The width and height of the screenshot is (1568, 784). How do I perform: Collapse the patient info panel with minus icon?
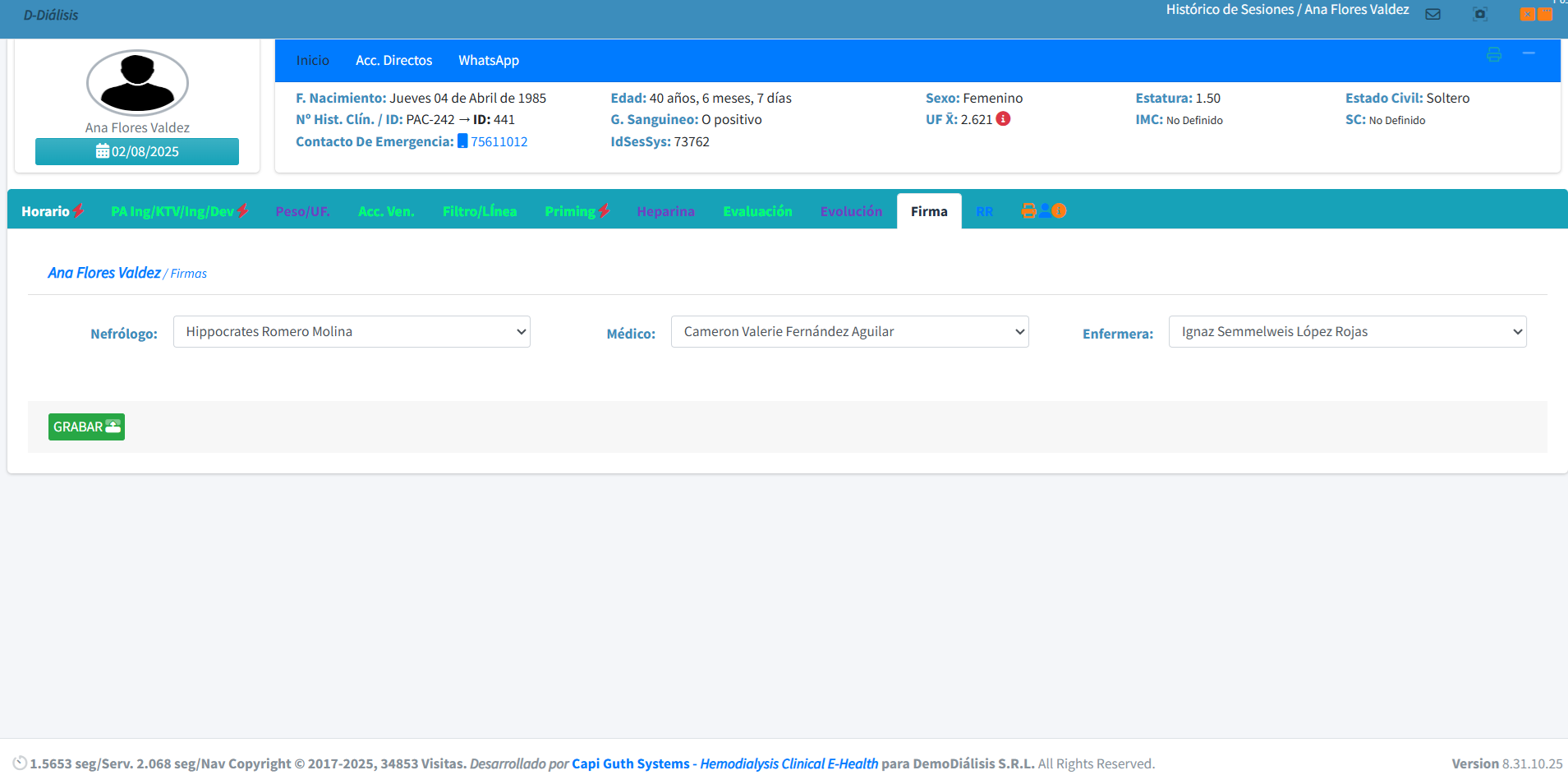[1529, 53]
